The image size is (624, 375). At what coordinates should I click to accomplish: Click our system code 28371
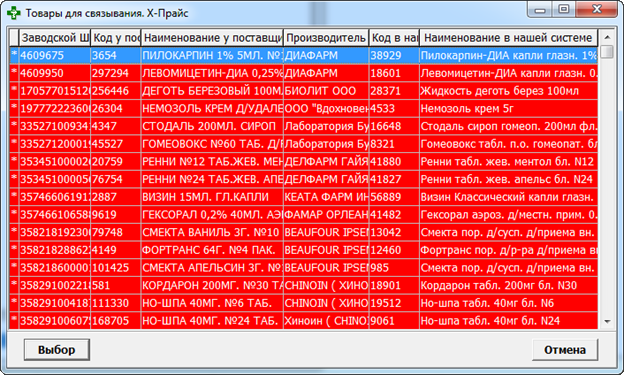coord(394,91)
